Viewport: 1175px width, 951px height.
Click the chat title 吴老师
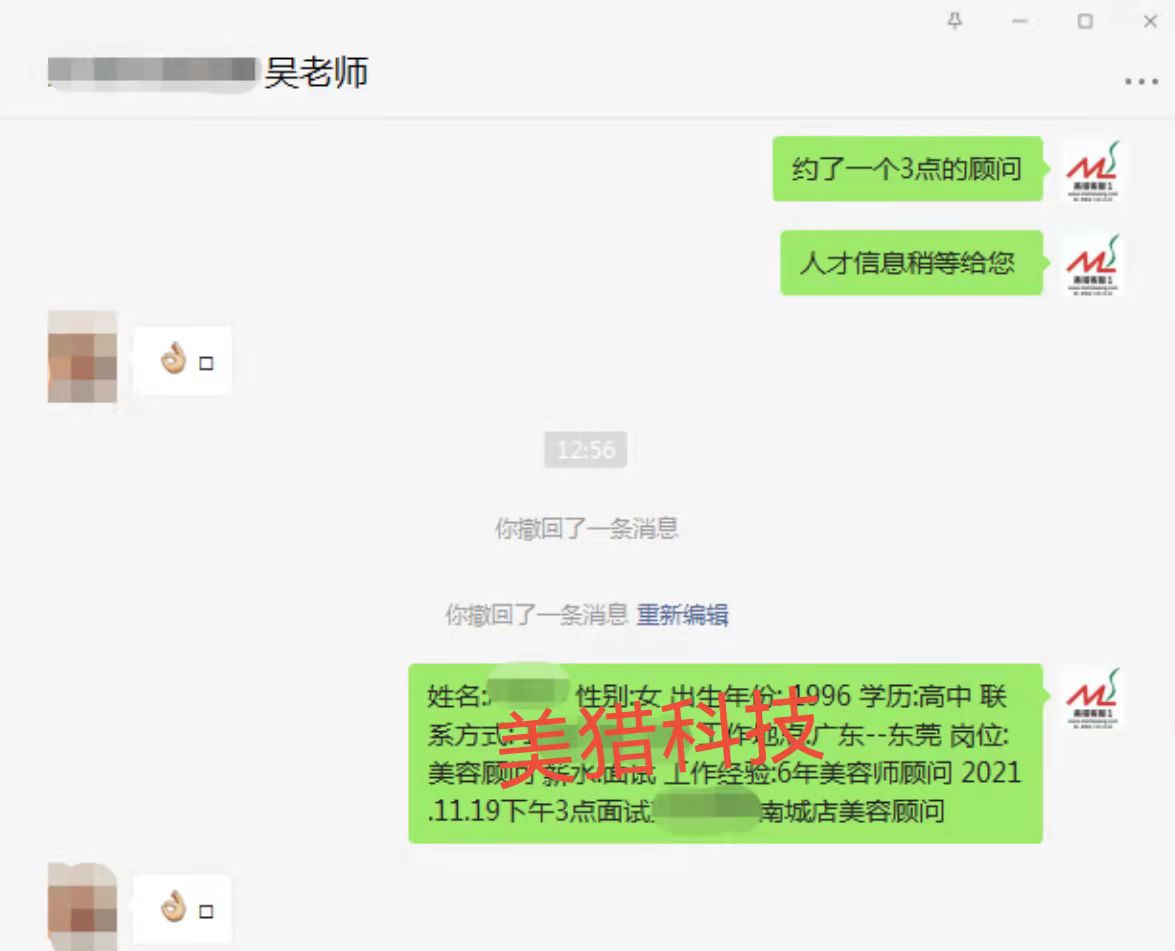316,73
